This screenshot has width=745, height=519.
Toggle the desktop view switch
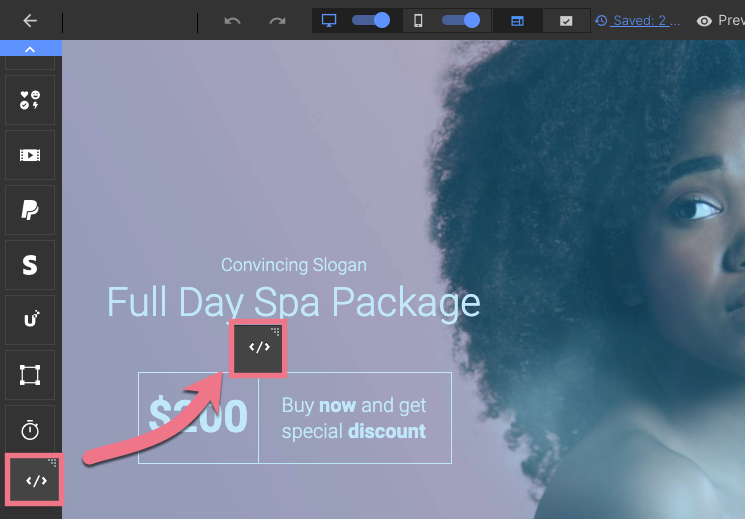coord(371,20)
